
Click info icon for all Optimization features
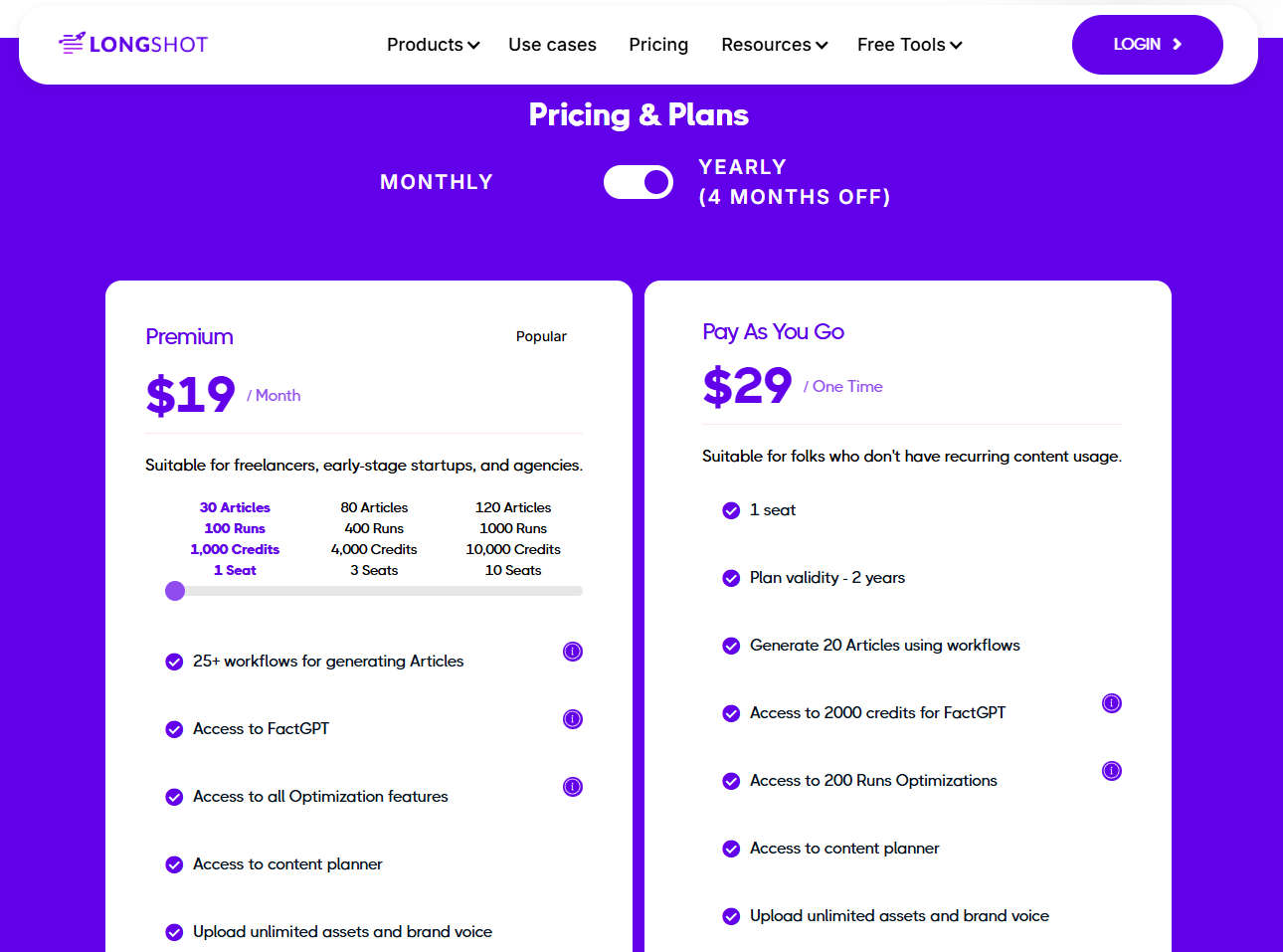[573, 787]
